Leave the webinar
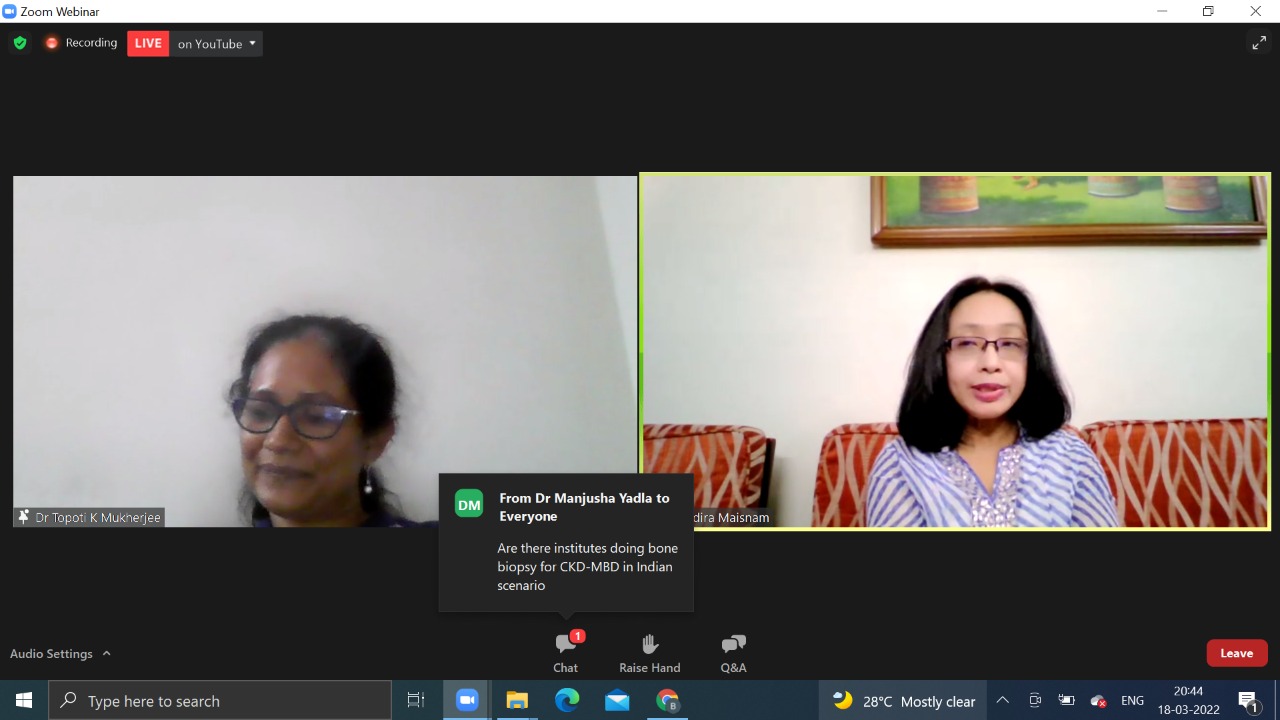Image resolution: width=1280 pixels, height=720 pixels. pyautogui.click(x=1236, y=653)
